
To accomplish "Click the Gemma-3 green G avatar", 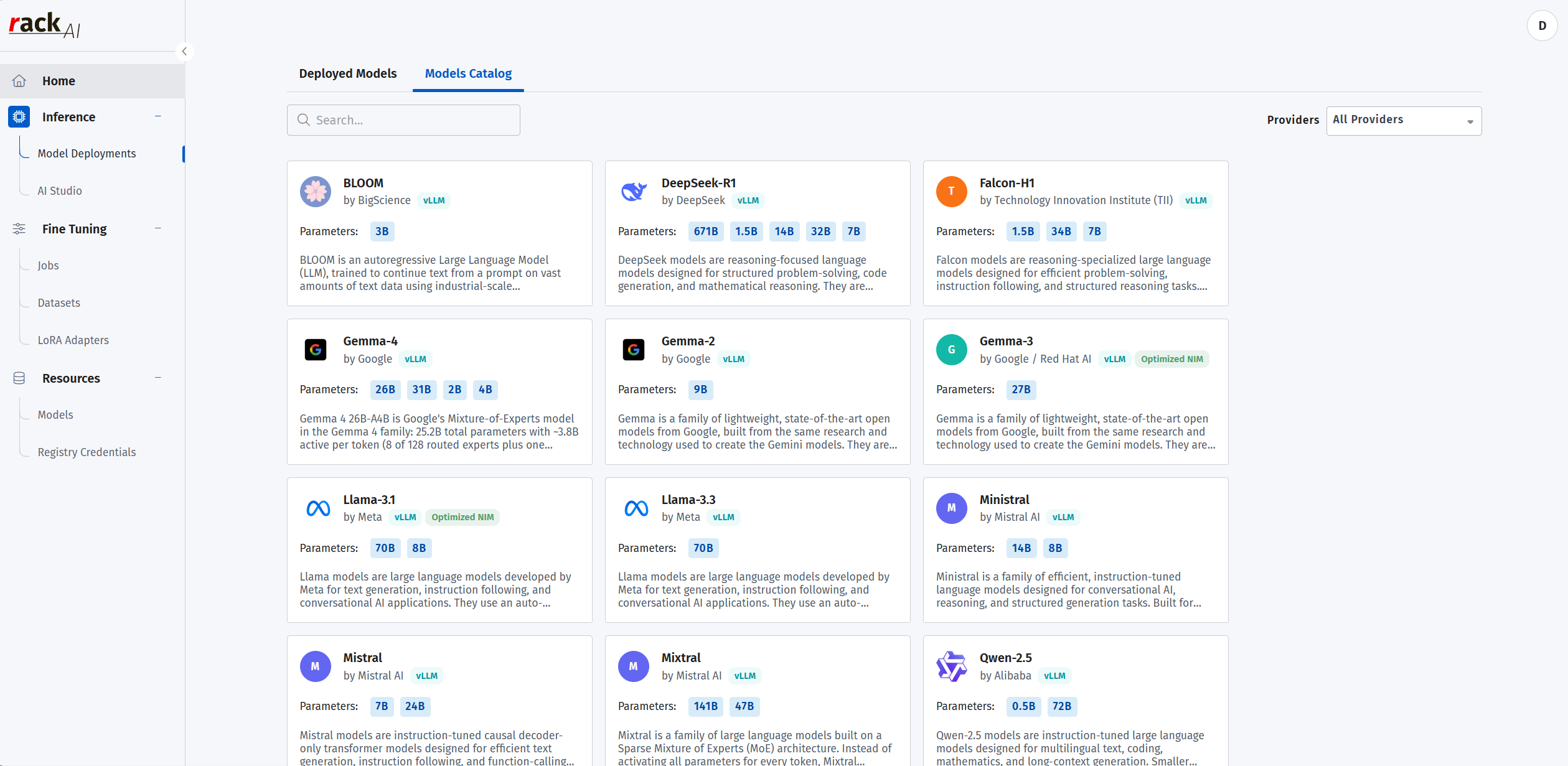I will (x=952, y=350).
